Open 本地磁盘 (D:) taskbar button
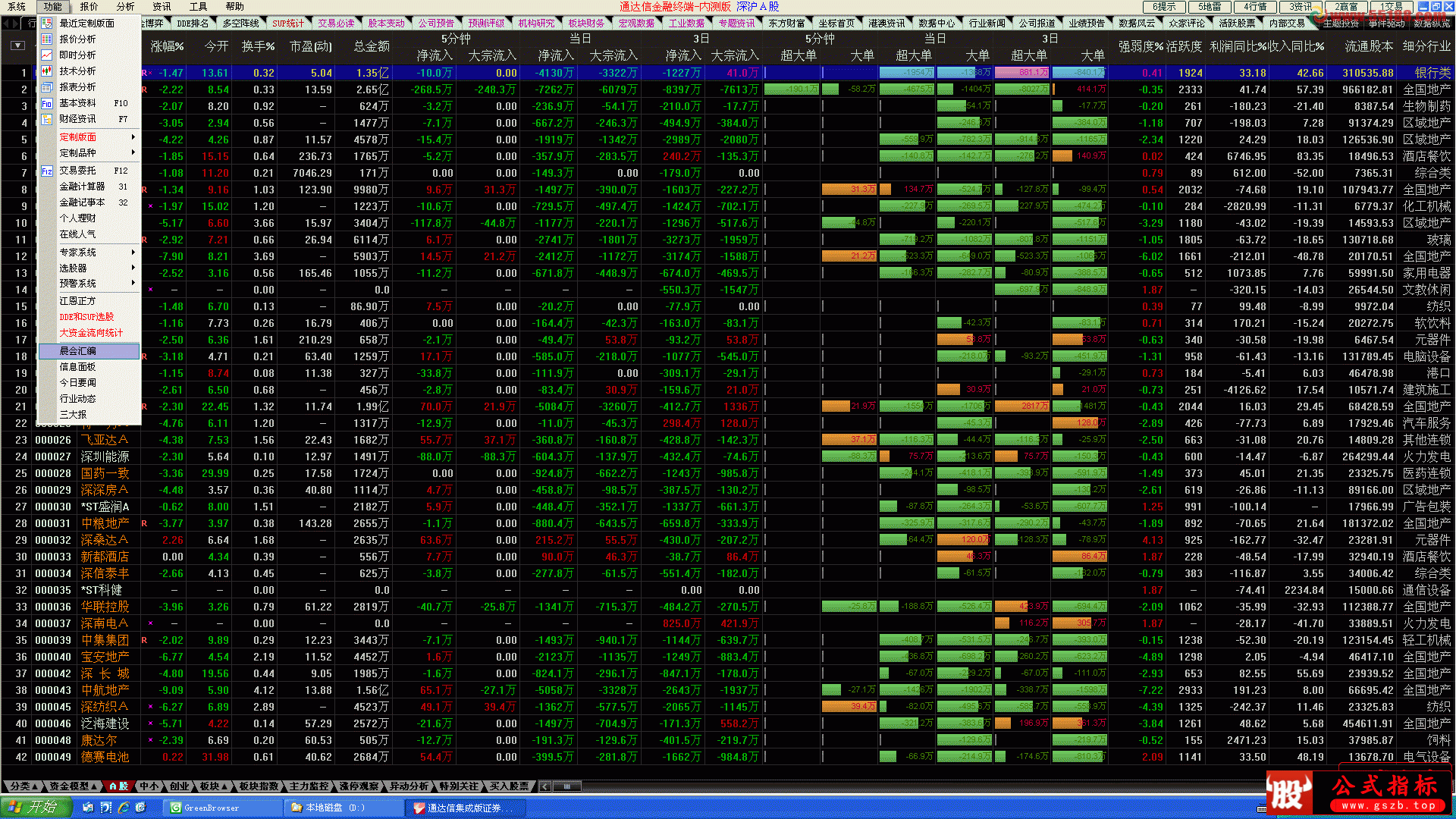This screenshot has width=1456, height=819. [x=345, y=808]
